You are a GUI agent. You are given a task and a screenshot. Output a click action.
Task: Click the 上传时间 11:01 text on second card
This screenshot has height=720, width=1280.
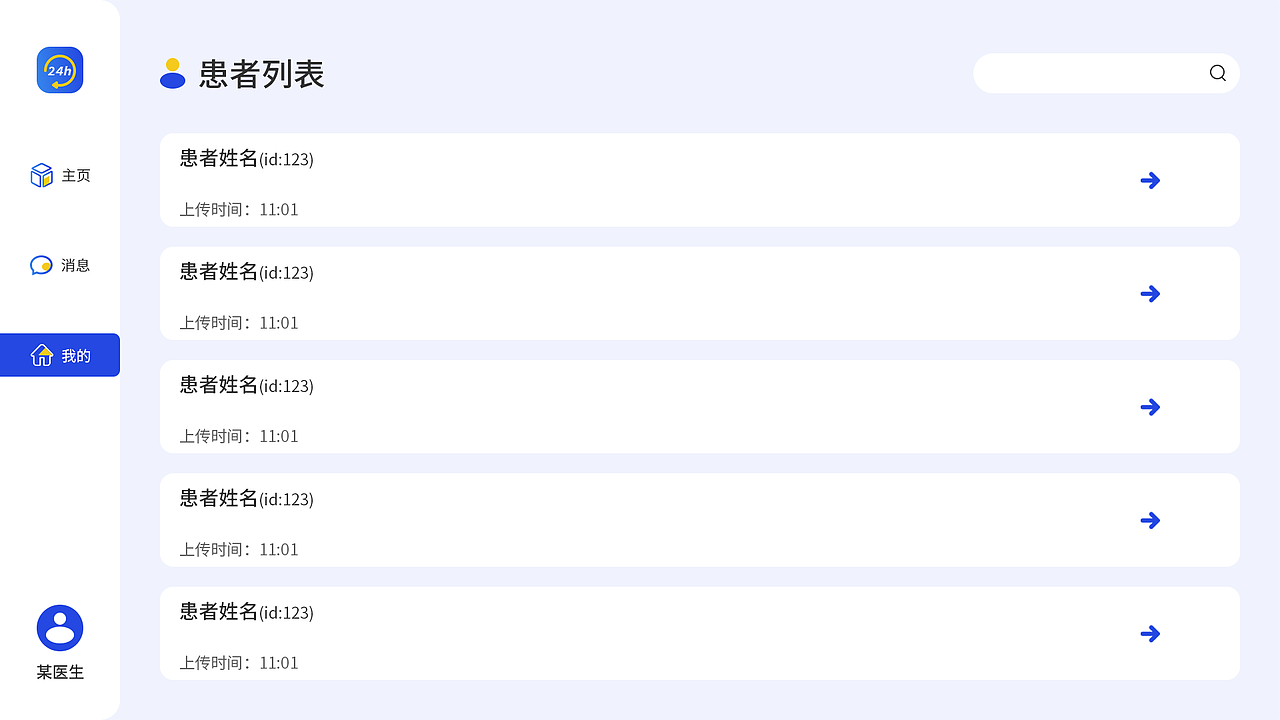(x=238, y=322)
